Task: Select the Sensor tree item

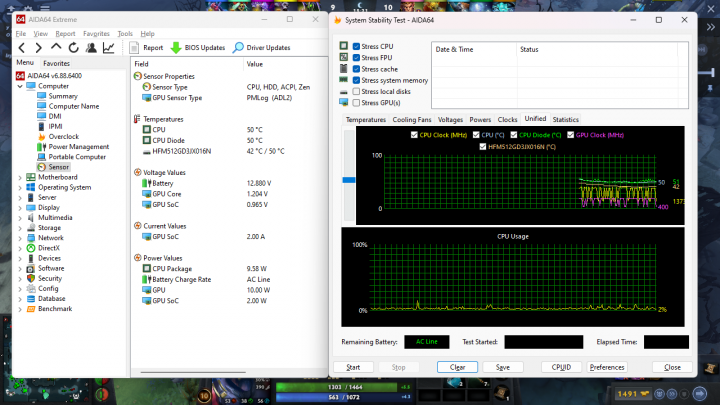Action: 58,167
